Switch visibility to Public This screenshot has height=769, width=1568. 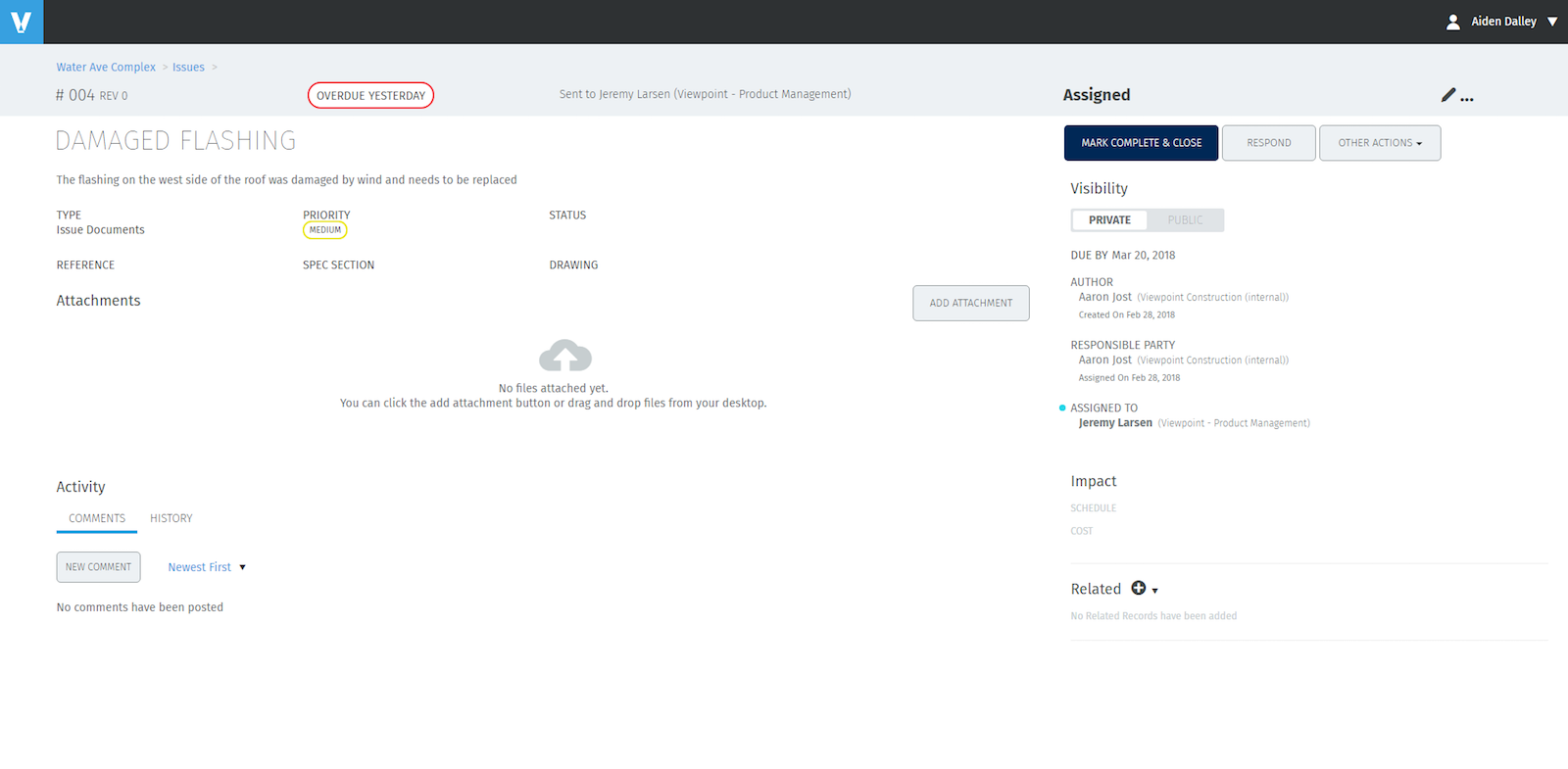tap(1185, 220)
